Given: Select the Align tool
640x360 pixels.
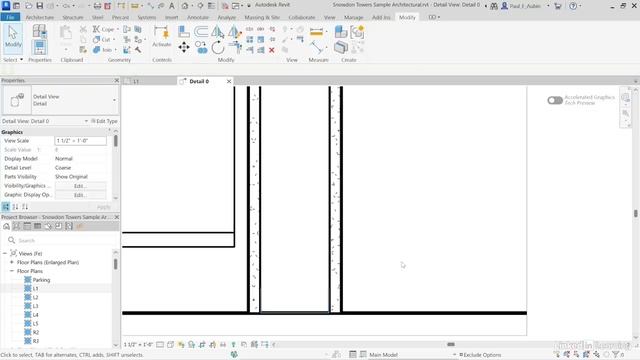Looking at the screenshot, I should (x=184, y=32).
